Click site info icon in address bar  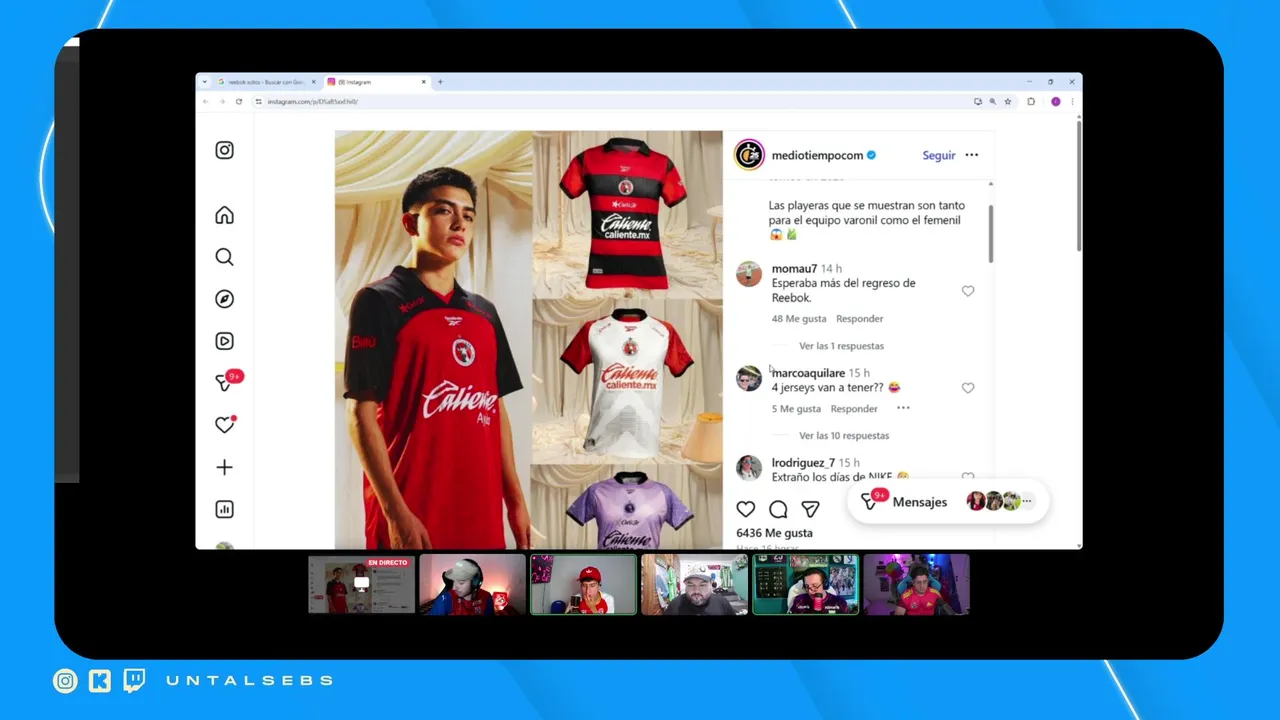point(258,101)
